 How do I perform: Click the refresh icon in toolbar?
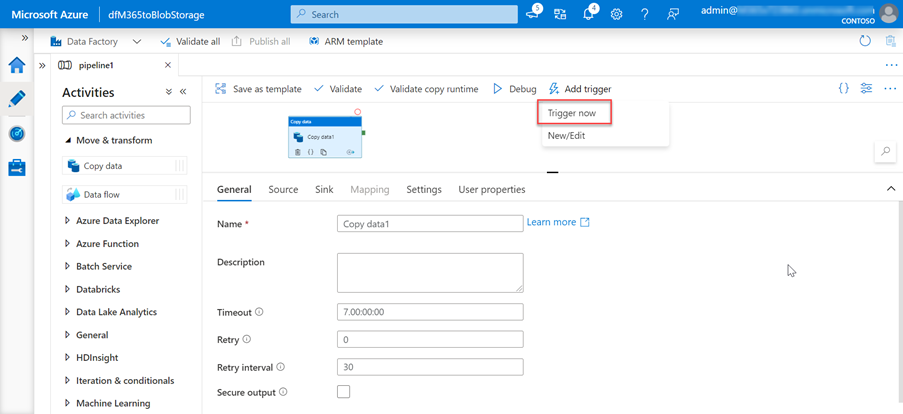[864, 41]
